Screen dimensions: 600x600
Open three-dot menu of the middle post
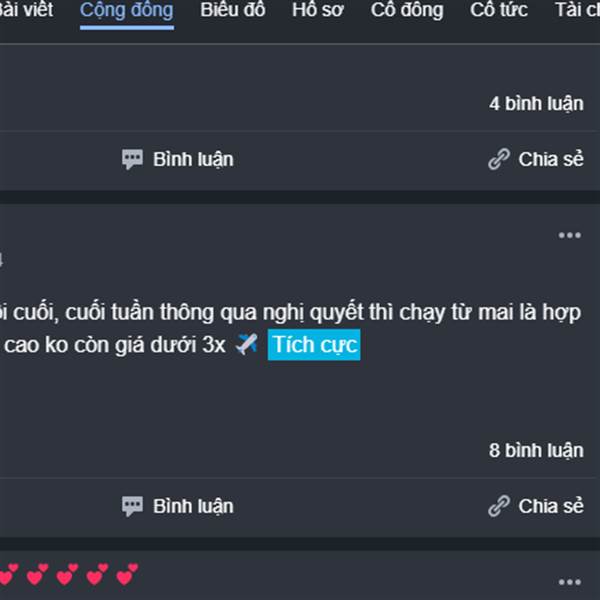click(570, 235)
